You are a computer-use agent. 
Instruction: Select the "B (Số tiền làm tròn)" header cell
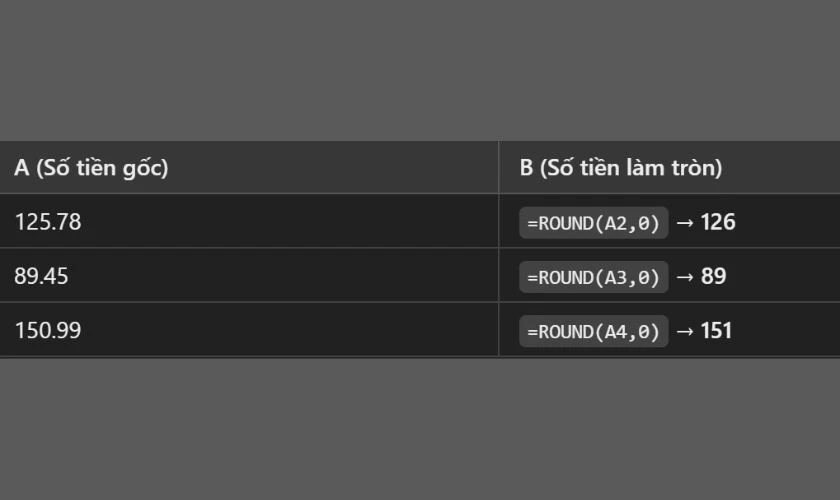coord(620,168)
